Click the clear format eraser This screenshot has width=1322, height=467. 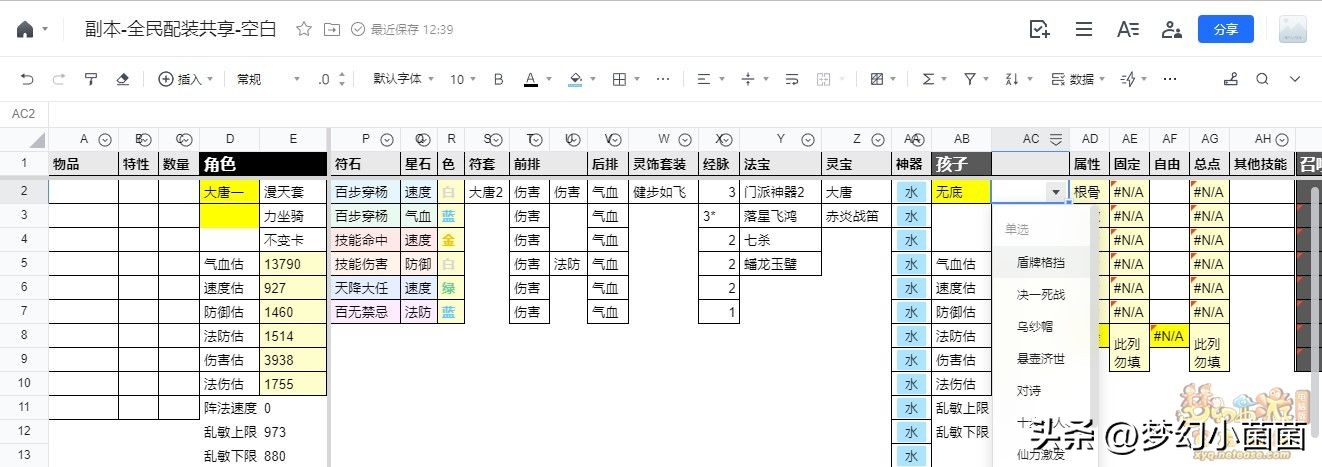(x=123, y=79)
